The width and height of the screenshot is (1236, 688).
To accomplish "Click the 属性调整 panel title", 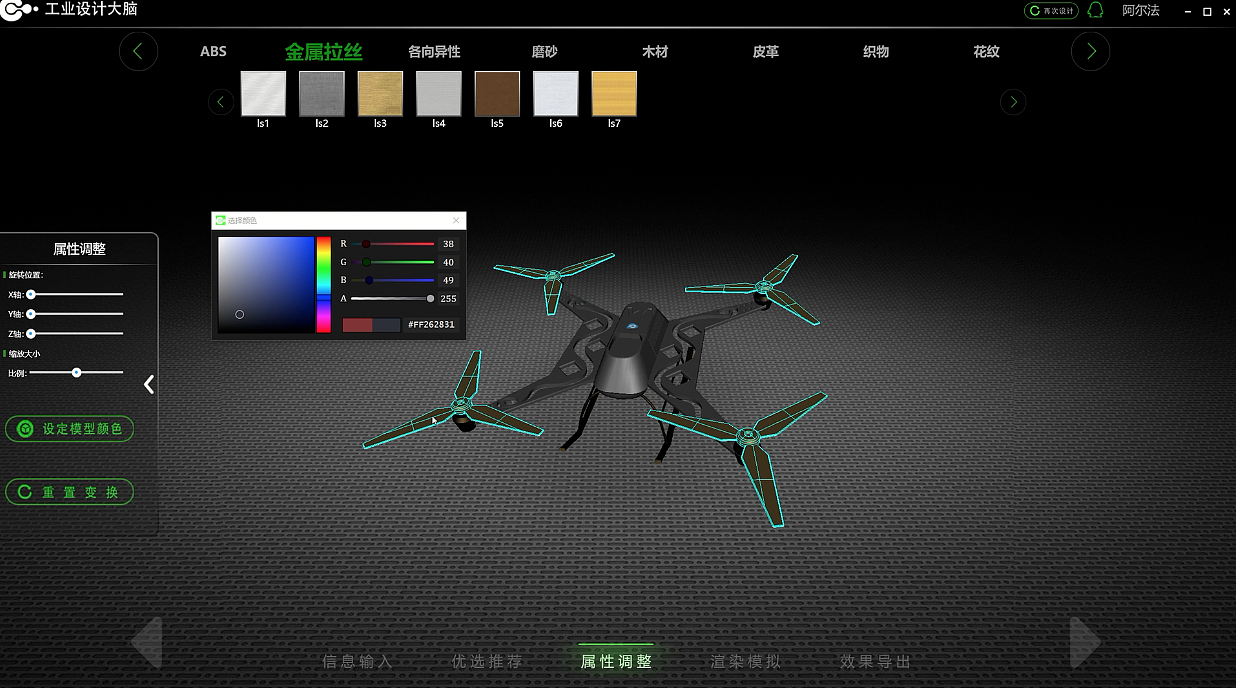I will click(x=79, y=249).
